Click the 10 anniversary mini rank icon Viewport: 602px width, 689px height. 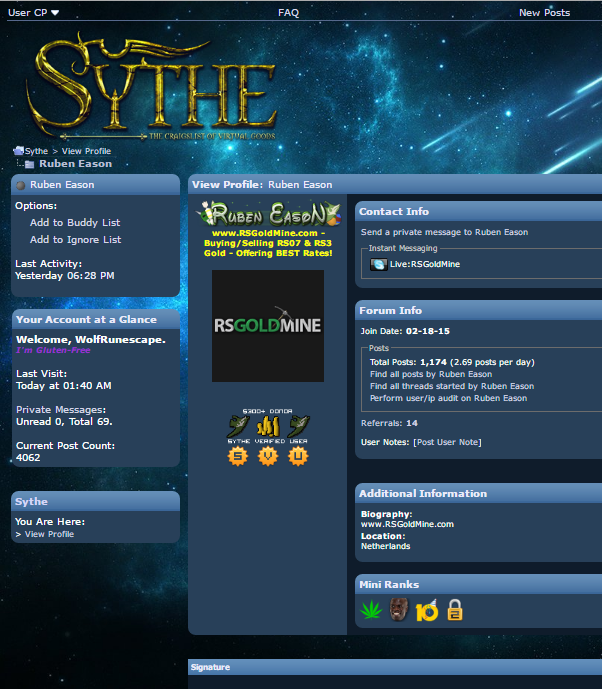click(x=427, y=610)
